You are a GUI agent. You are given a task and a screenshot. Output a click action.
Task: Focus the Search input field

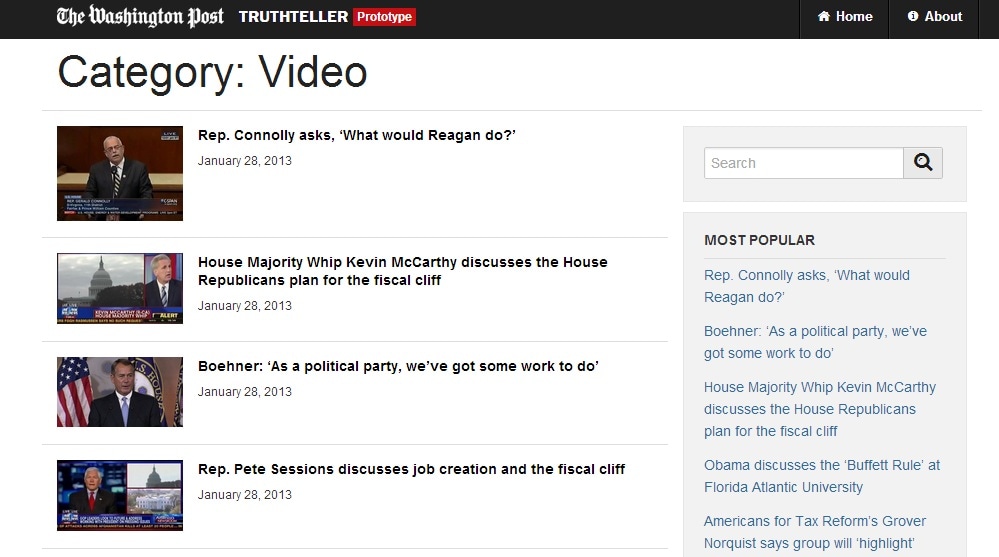pos(803,163)
